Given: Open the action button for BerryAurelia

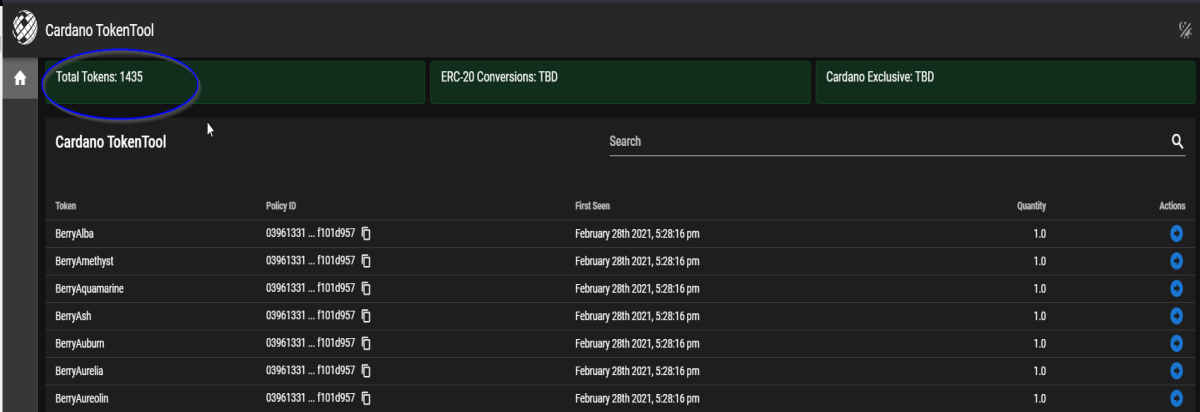Looking at the screenshot, I should point(1177,371).
